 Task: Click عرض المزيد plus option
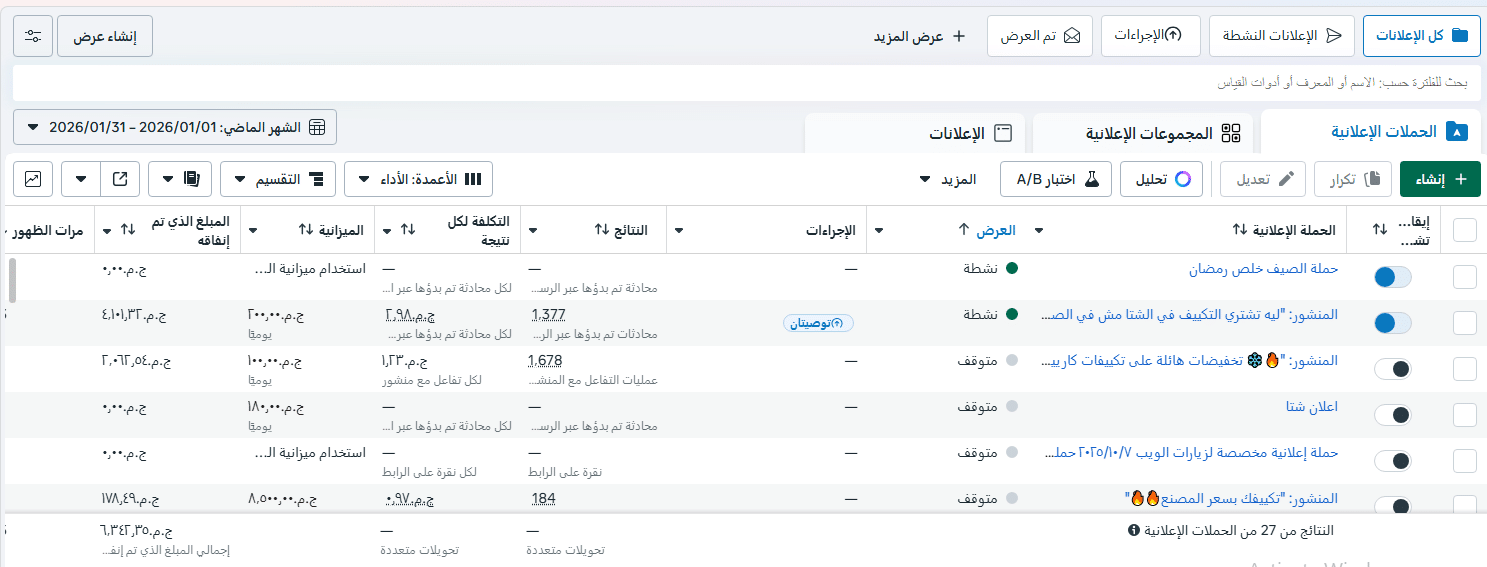tap(920, 36)
